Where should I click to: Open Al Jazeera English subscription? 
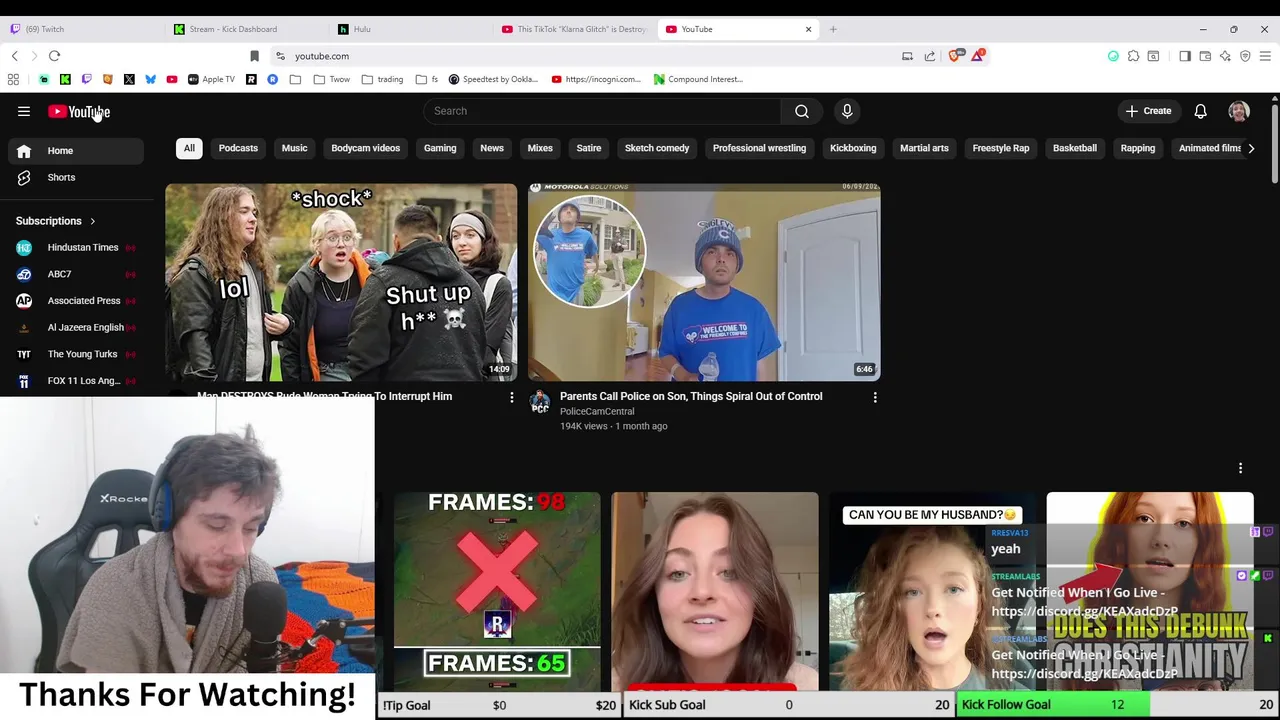tap(75, 327)
